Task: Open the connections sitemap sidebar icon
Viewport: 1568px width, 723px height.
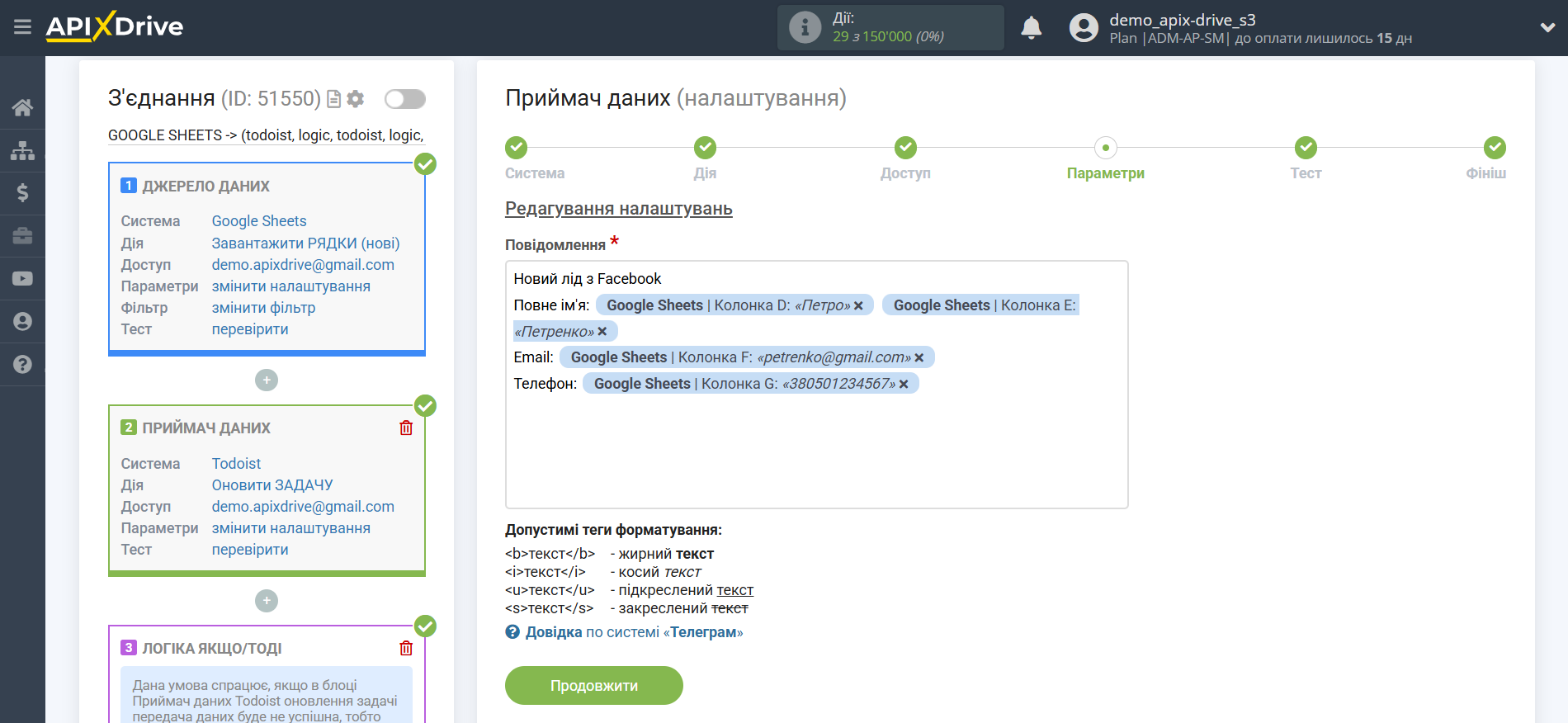Action: (x=22, y=150)
